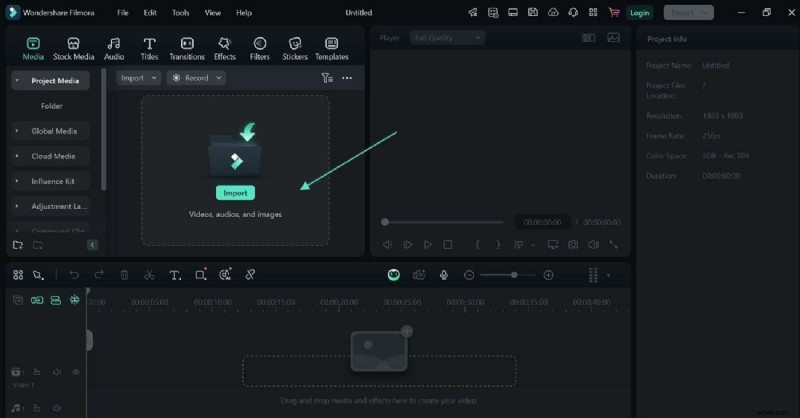Click the green Import button
The image size is (800, 418).
tap(235, 193)
